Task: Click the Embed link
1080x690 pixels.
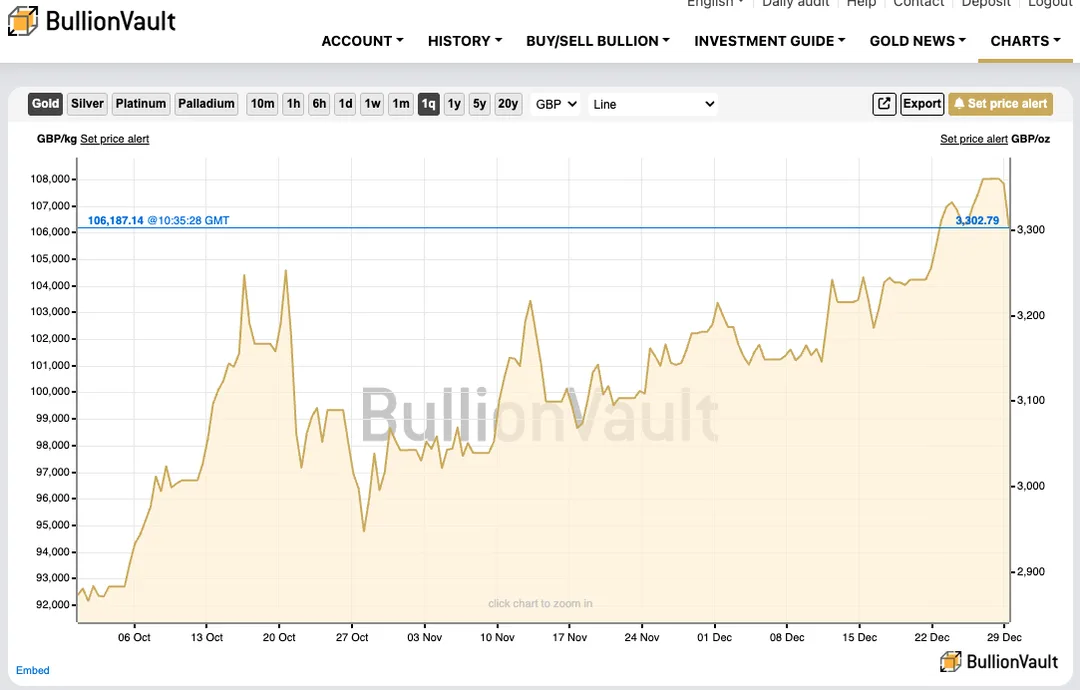Action: [32, 670]
